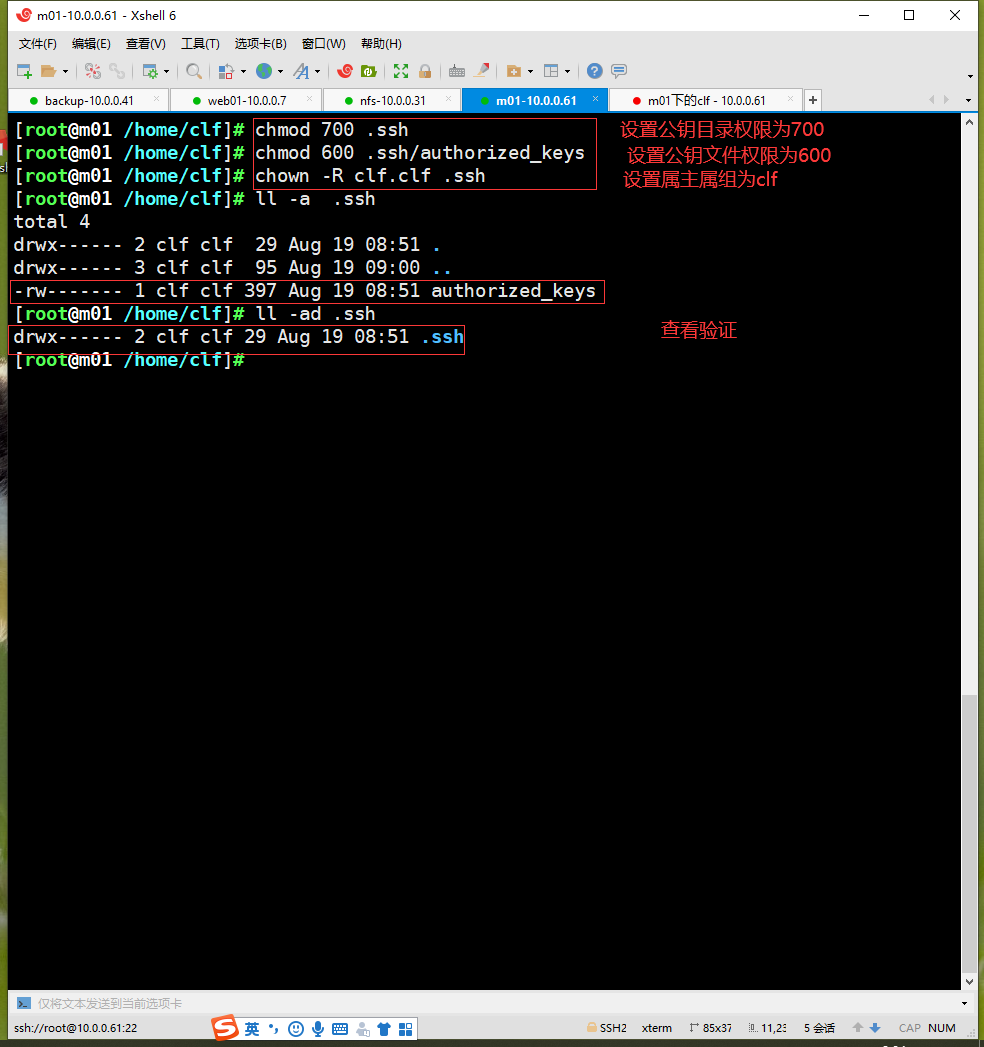Open the tab list dropdown arrow
This screenshot has width=984, height=1047.
tap(969, 101)
